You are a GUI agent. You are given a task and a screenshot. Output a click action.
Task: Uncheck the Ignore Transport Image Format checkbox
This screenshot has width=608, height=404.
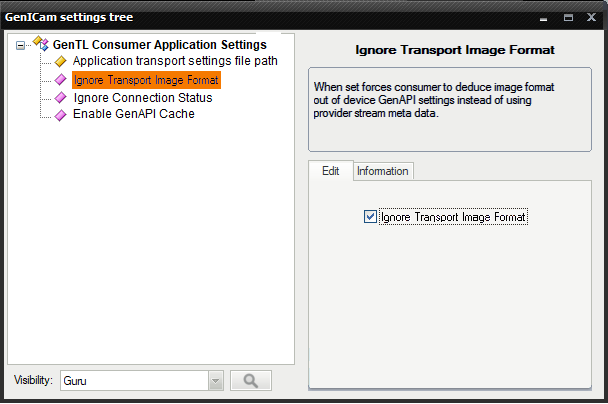(371, 216)
